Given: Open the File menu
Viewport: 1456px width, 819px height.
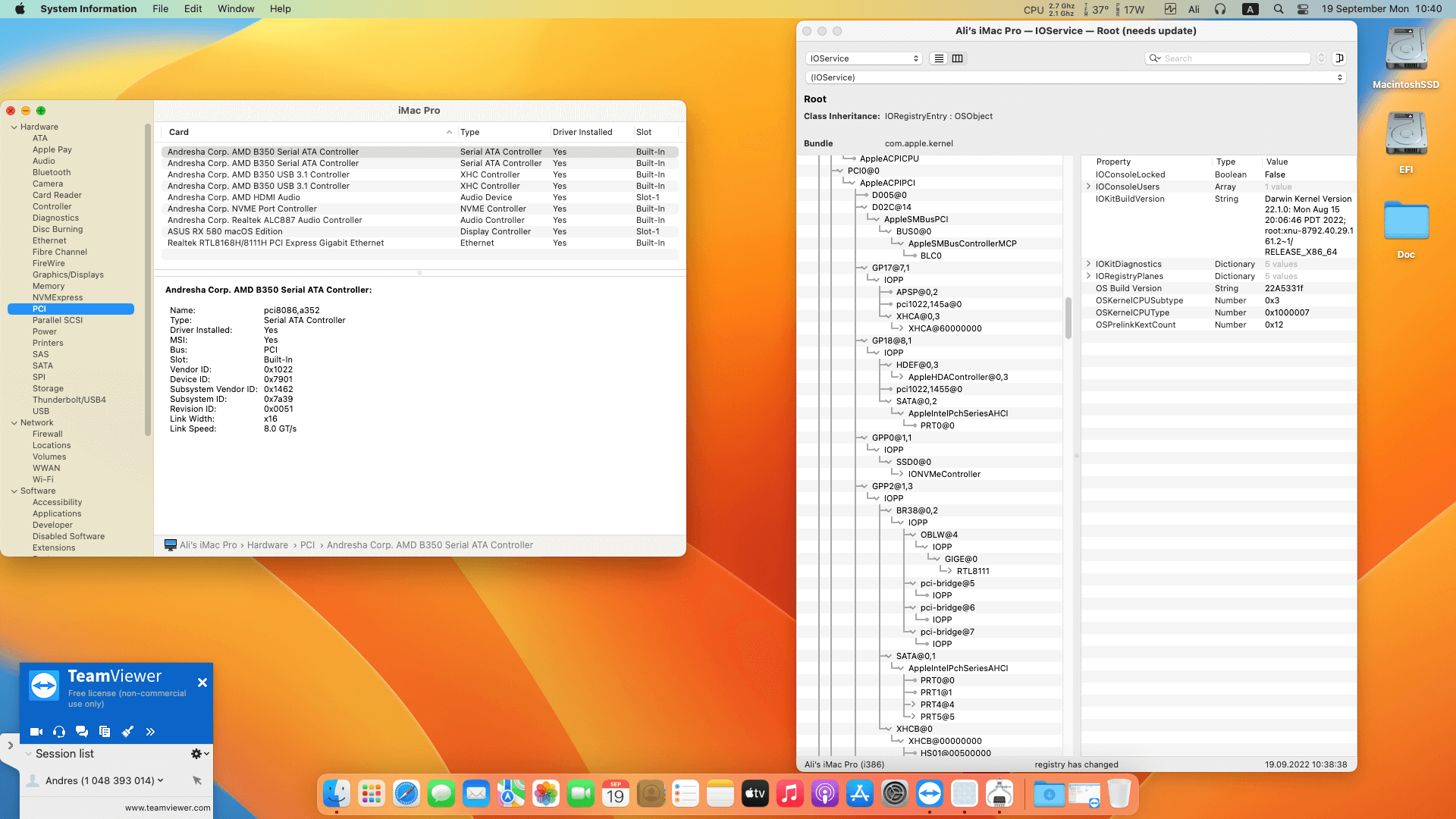Looking at the screenshot, I should pos(160,9).
